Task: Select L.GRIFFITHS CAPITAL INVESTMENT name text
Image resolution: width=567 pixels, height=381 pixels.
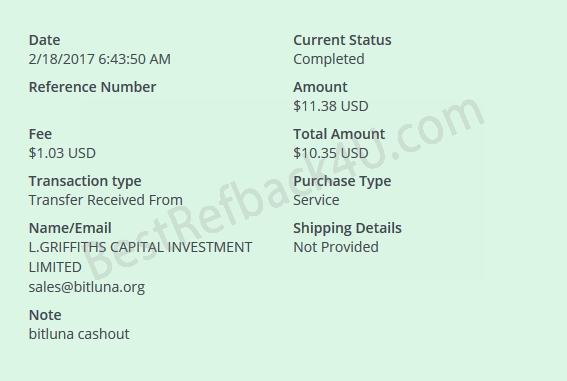Action: [140, 247]
